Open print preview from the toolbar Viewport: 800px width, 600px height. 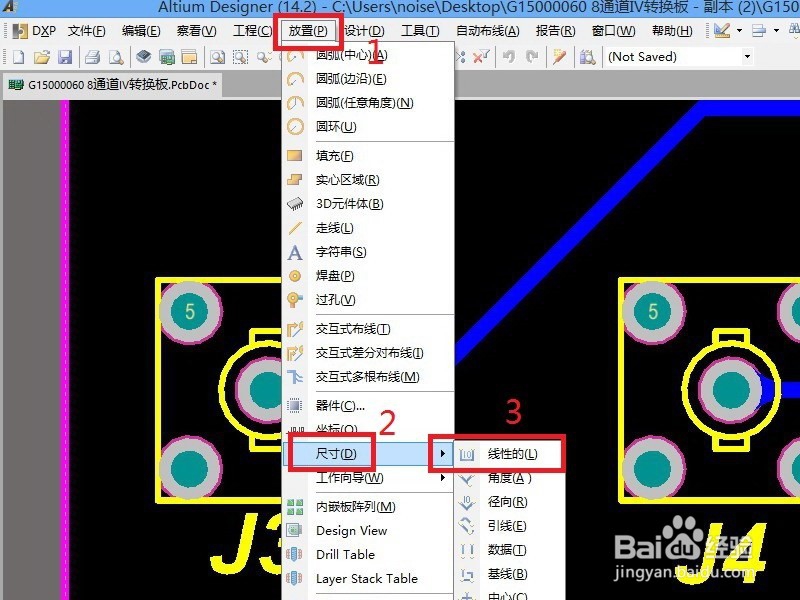(114, 58)
